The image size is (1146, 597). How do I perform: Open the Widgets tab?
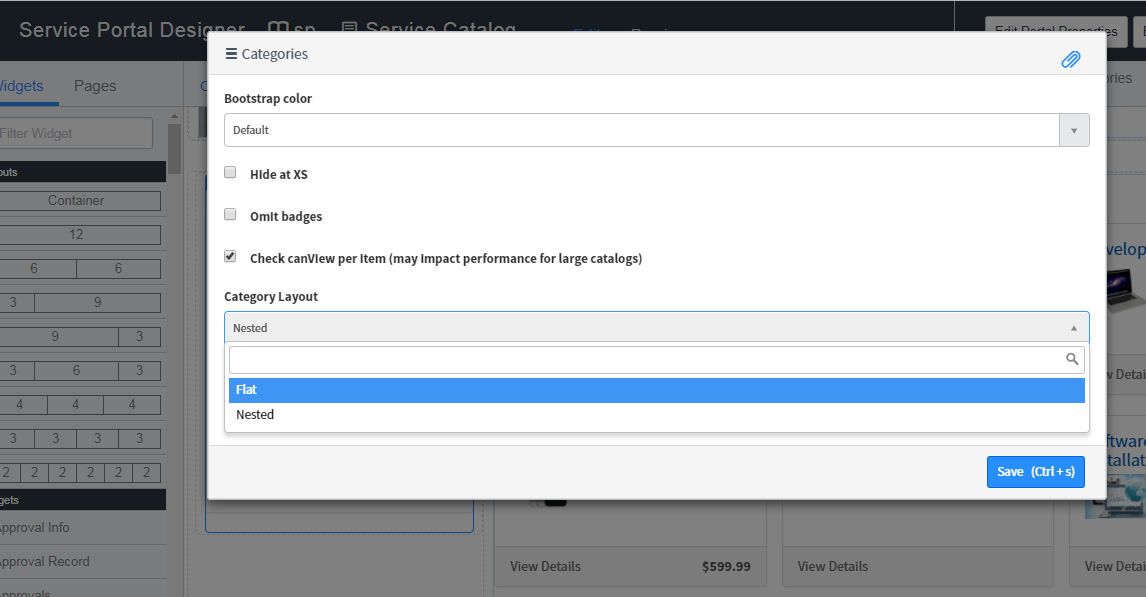20,86
